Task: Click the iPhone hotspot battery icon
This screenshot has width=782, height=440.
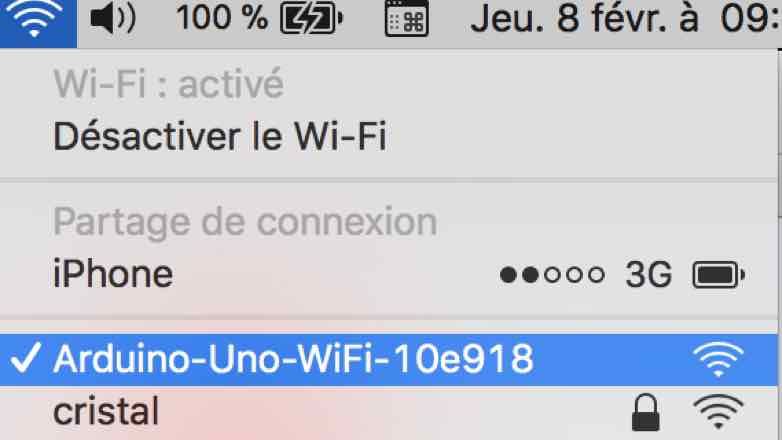Action: coord(719,275)
